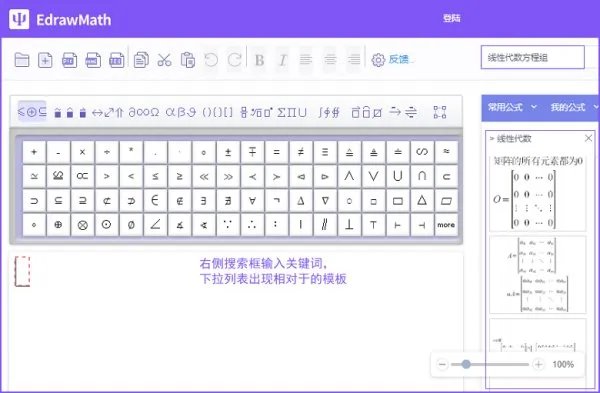This screenshot has width=600, height=393.
Task: Insert the circled times (⊗) symbol
Action: [x=82, y=225]
